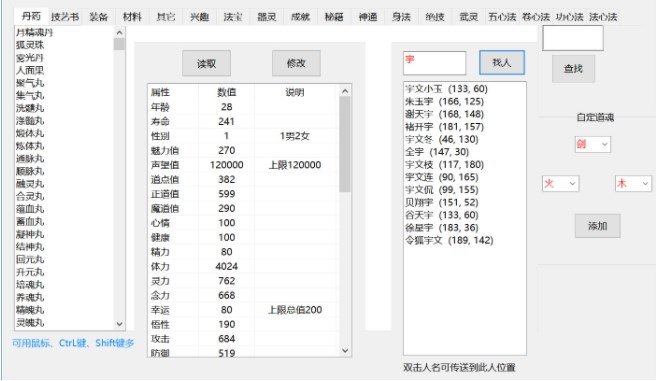
Task: Click the 攻击 value 684
Action: tap(226, 339)
